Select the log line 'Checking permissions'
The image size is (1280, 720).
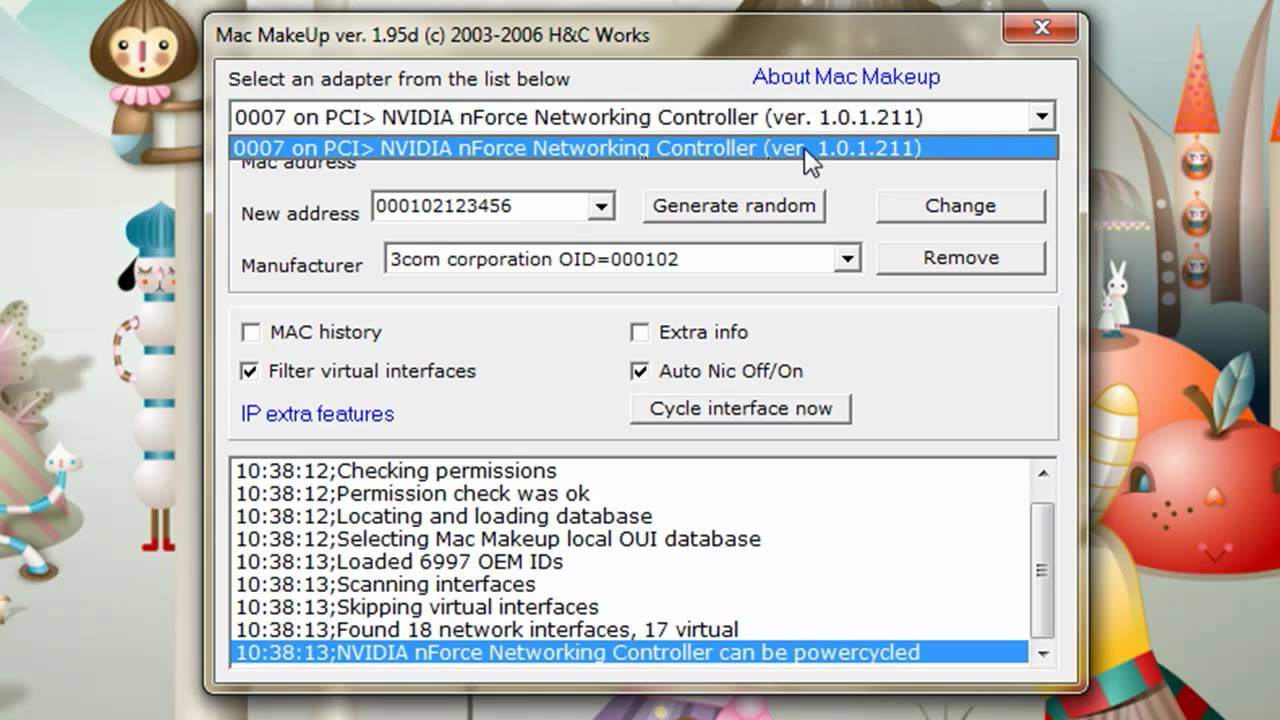(629, 471)
